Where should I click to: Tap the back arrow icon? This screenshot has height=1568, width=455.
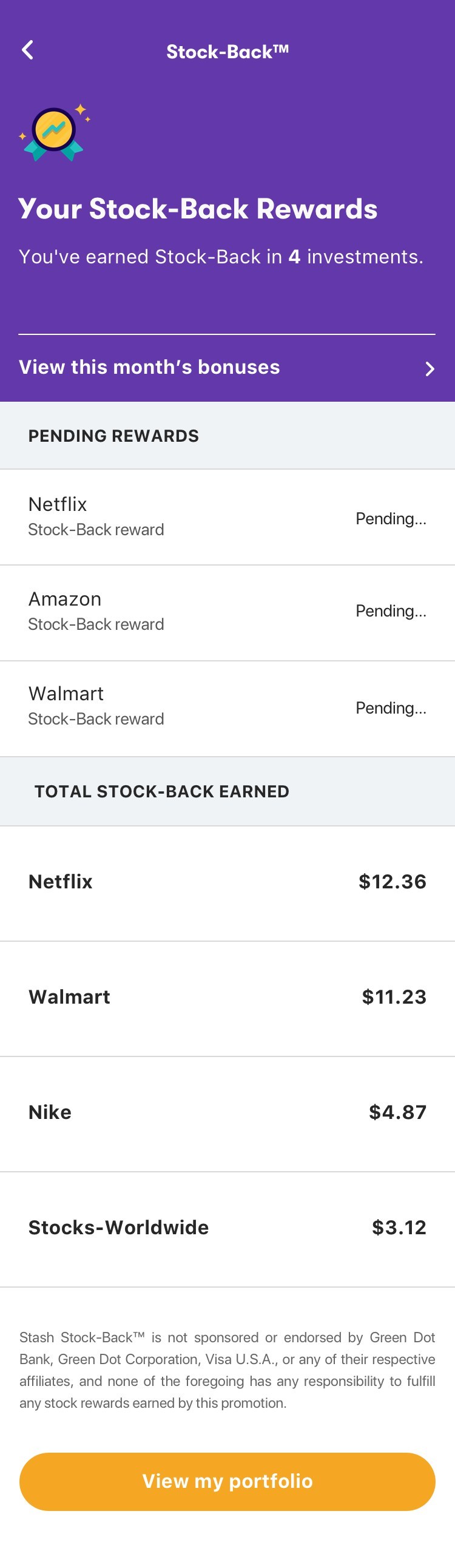(27, 49)
